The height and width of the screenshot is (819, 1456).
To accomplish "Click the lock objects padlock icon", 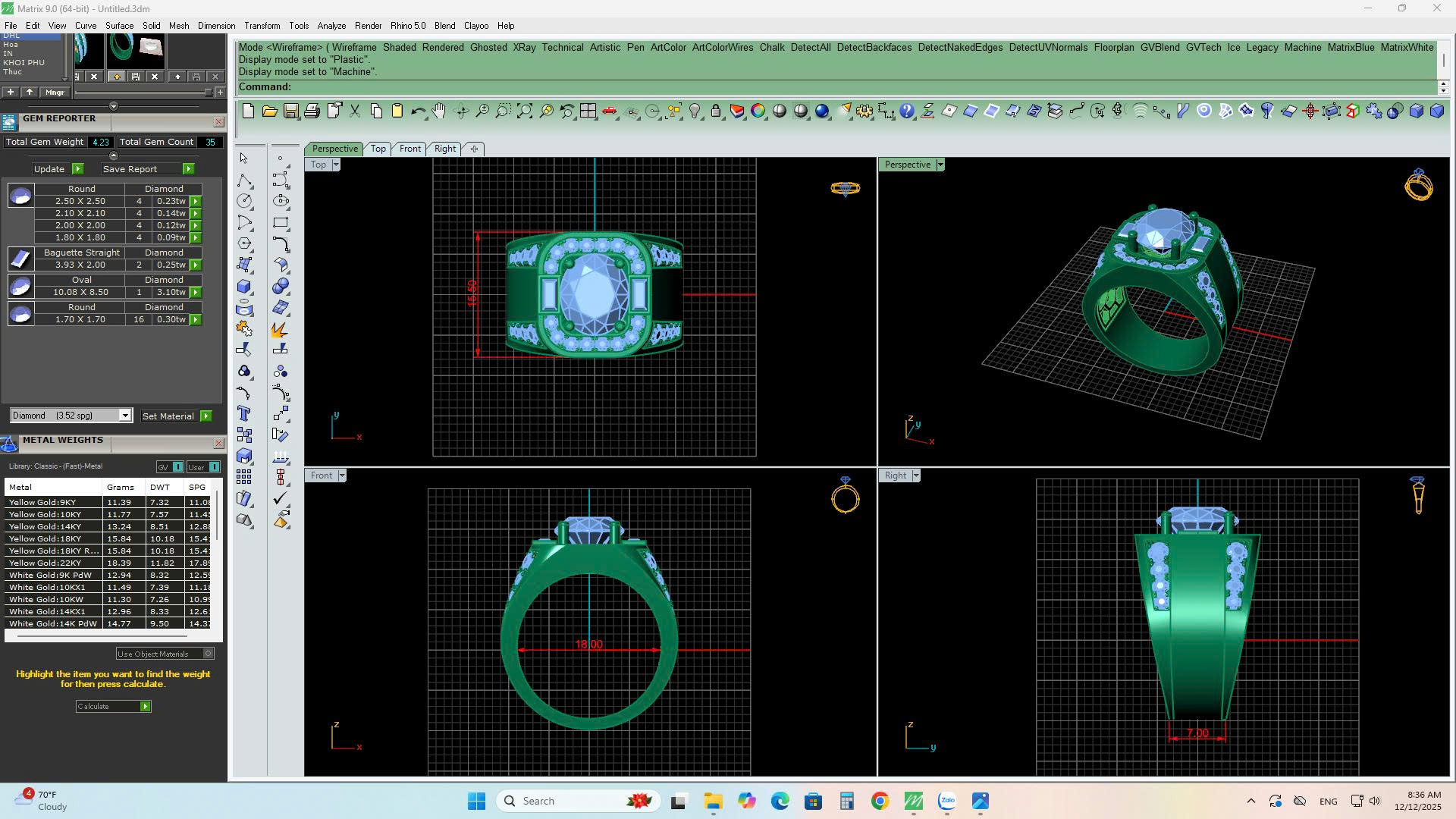I will pyautogui.click(x=715, y=111).
